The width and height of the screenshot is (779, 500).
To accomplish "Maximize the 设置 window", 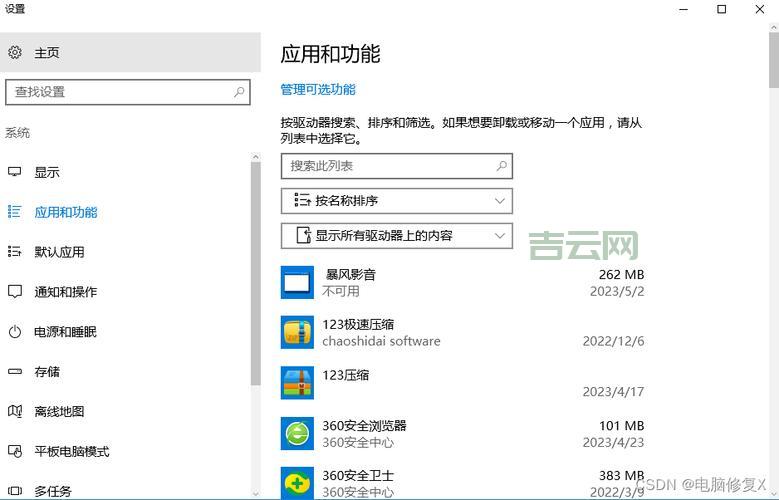I will [x=722, y=9].
